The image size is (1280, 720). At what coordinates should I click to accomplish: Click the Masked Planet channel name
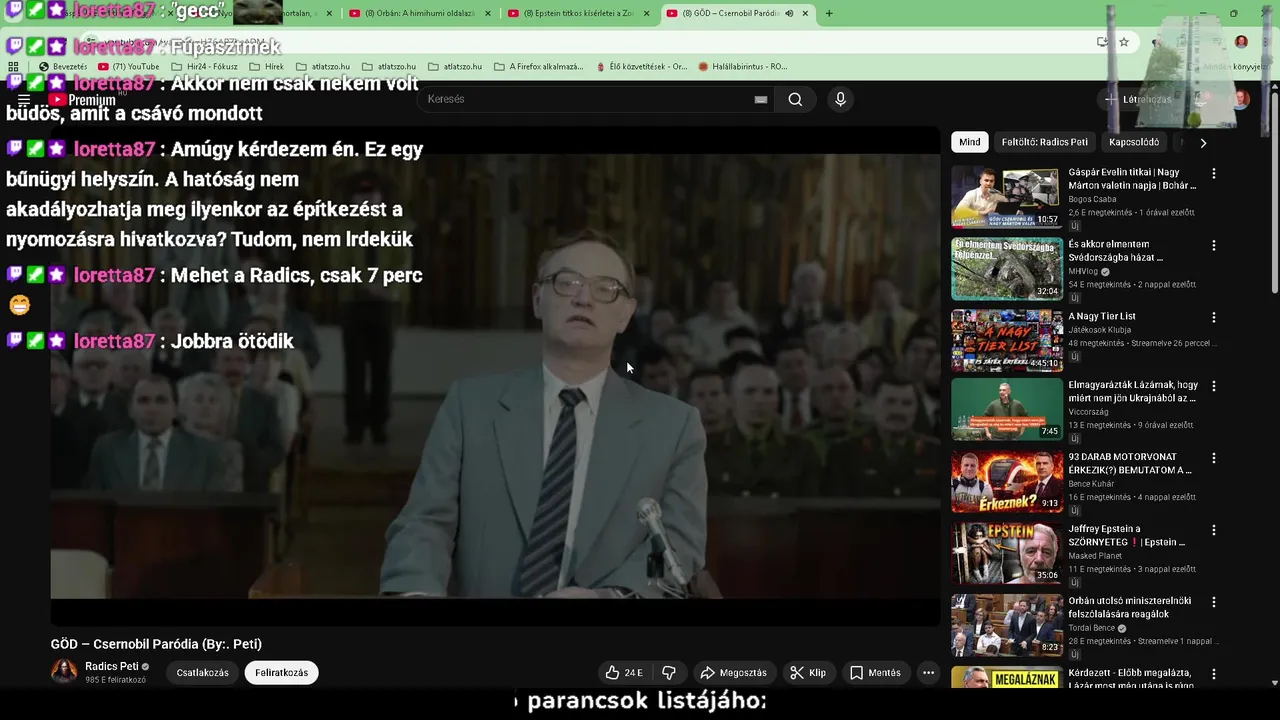[1096, 556]
